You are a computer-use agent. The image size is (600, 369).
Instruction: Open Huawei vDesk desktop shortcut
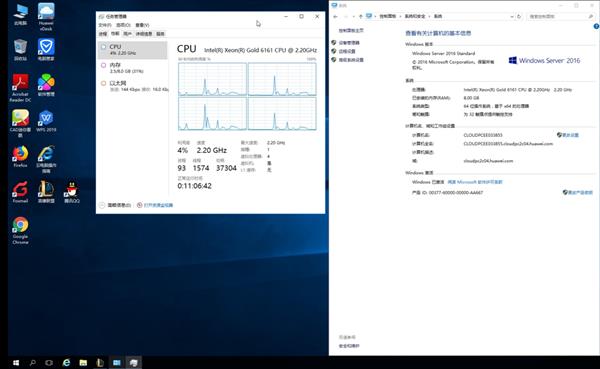pyautogui.click(x=46, y=17)
